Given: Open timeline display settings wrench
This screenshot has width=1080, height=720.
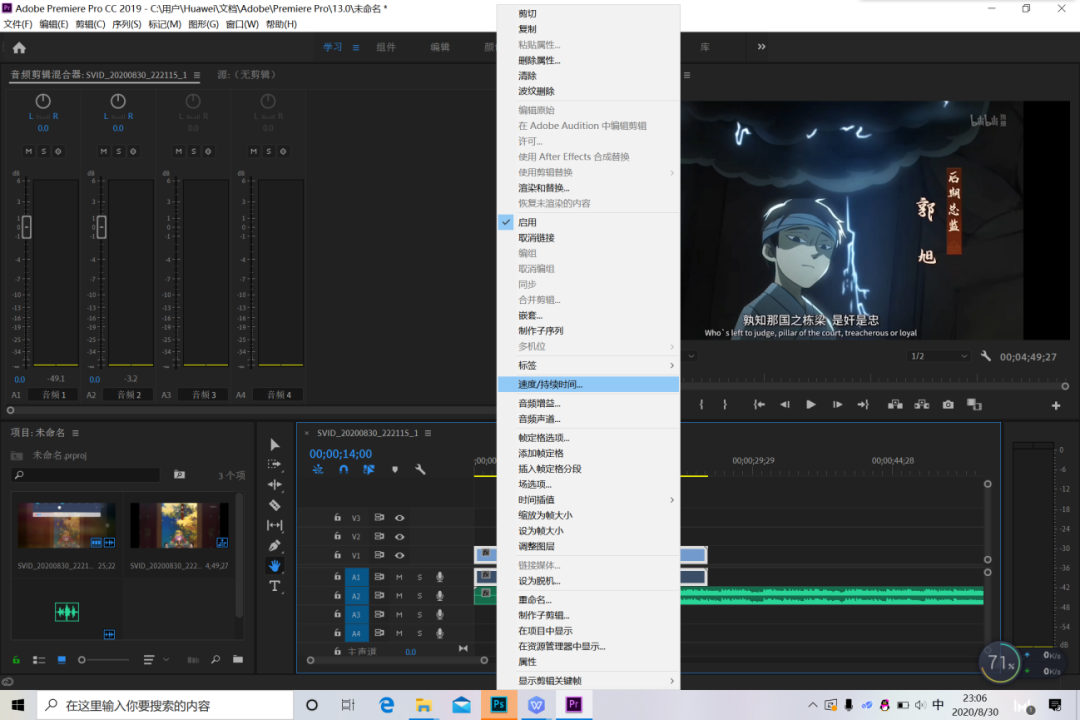Looking at the screenshot, I should [x=420, y=469].
